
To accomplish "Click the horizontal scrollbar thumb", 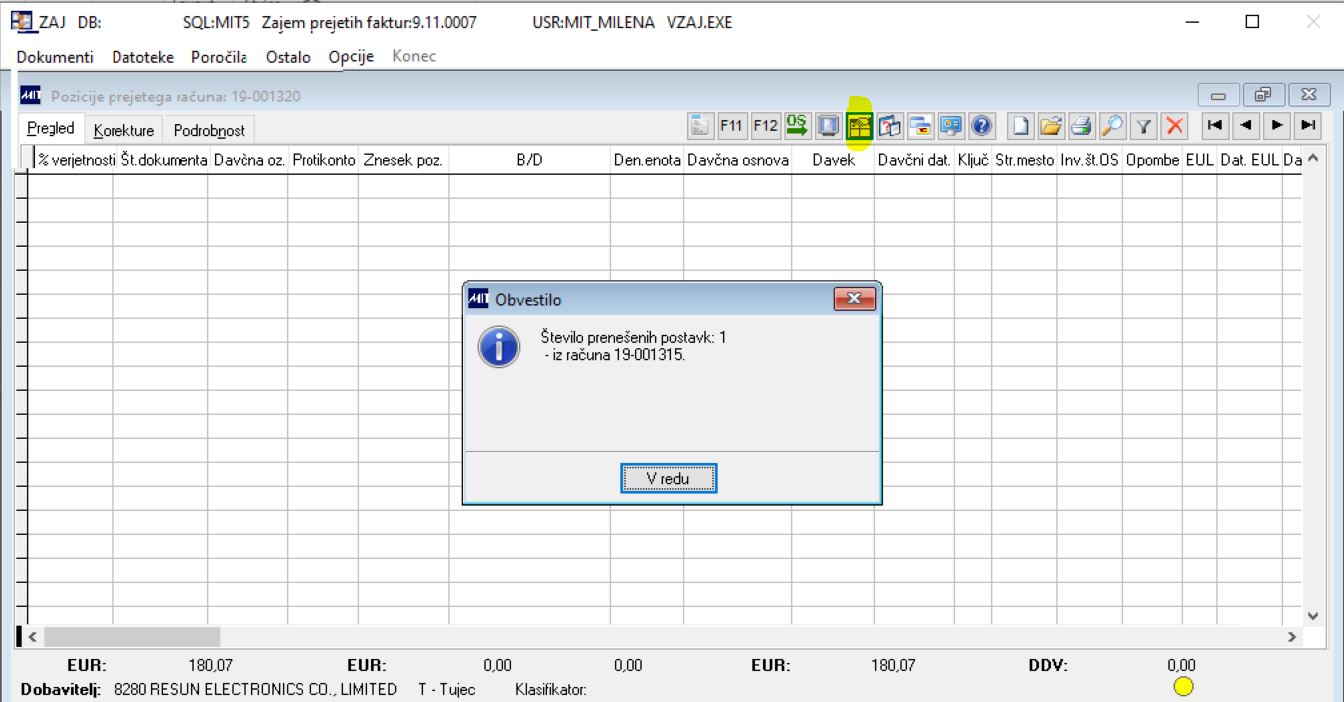I will click(x=132, y=636).
